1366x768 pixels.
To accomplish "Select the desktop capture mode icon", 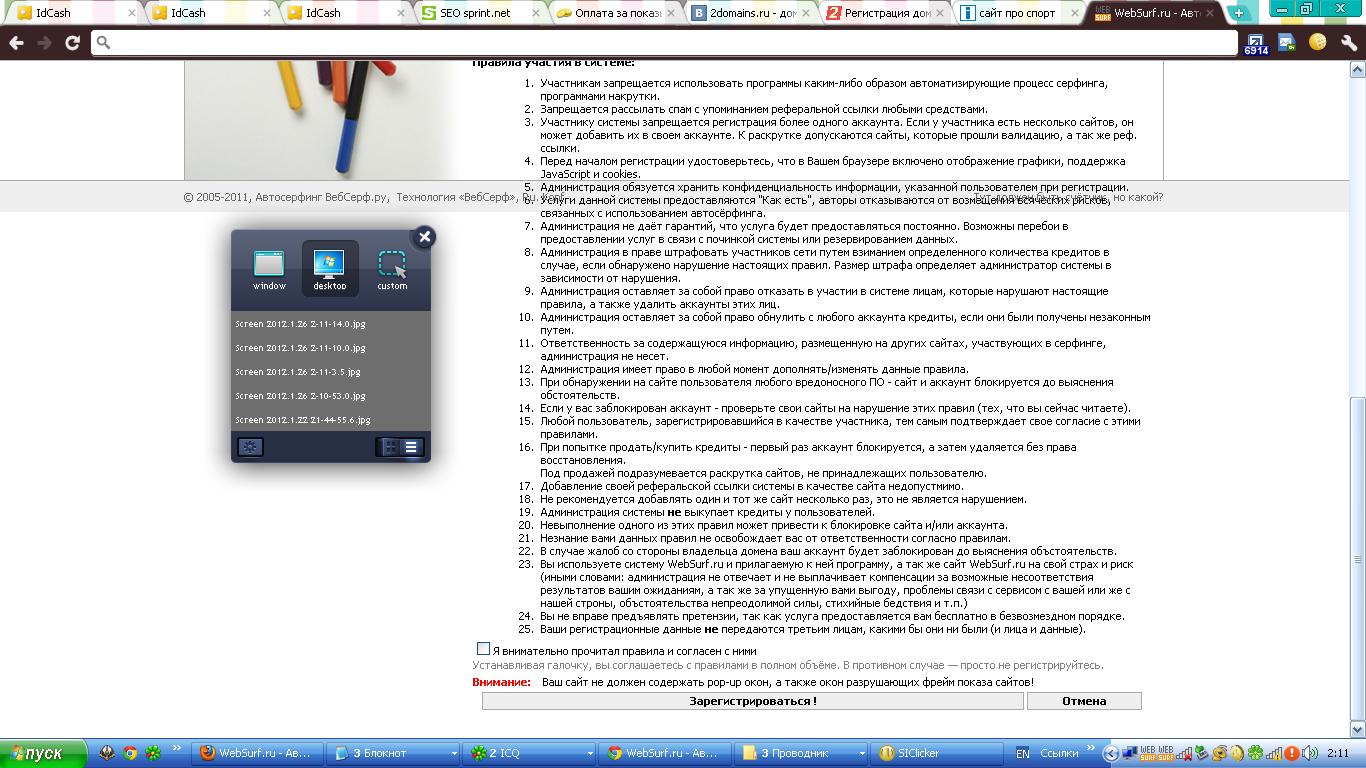I will click(x=329, y=264).
